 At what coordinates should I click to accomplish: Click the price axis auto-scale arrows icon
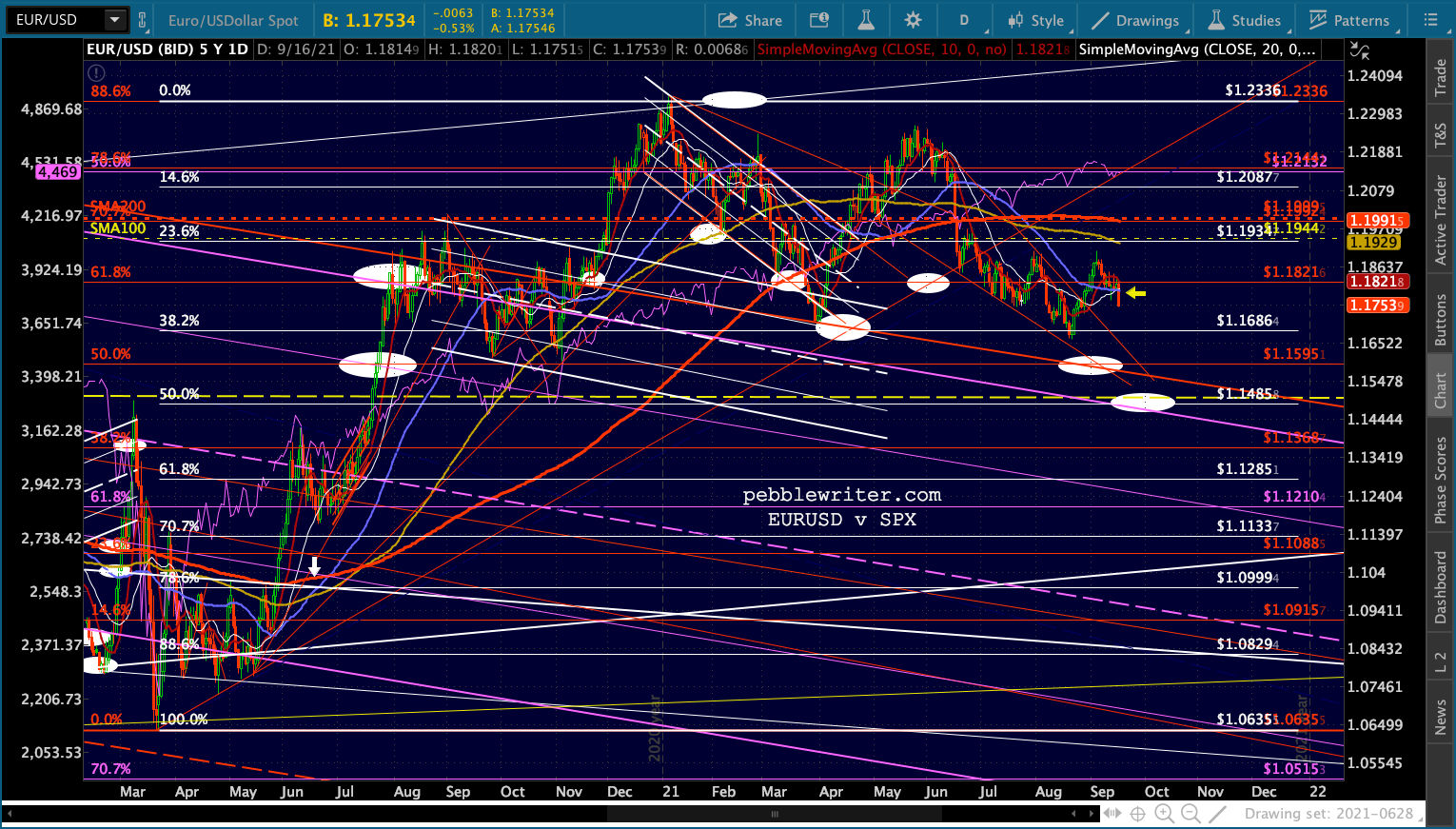point(1360,50)
